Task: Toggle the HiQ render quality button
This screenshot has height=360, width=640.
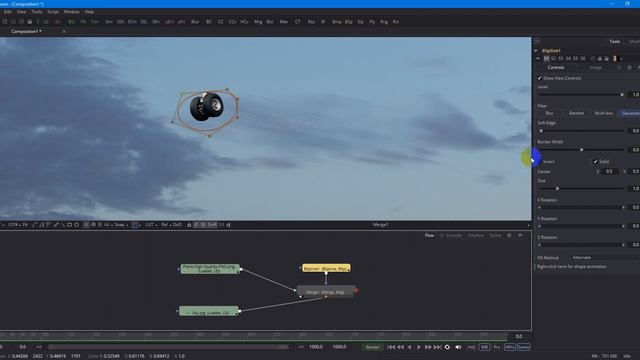Action: pos(471,347)
